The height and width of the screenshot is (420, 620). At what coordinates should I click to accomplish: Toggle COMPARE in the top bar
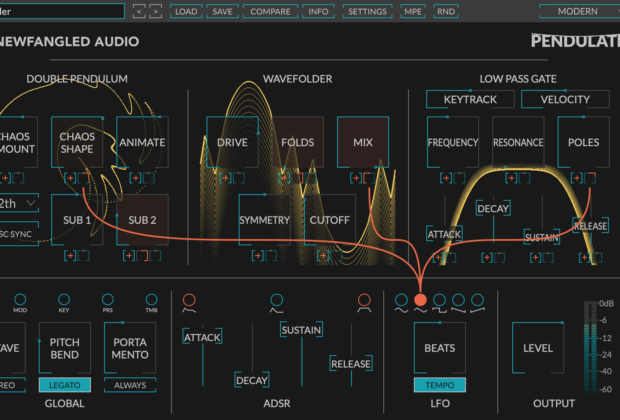[x=270, y=11]
